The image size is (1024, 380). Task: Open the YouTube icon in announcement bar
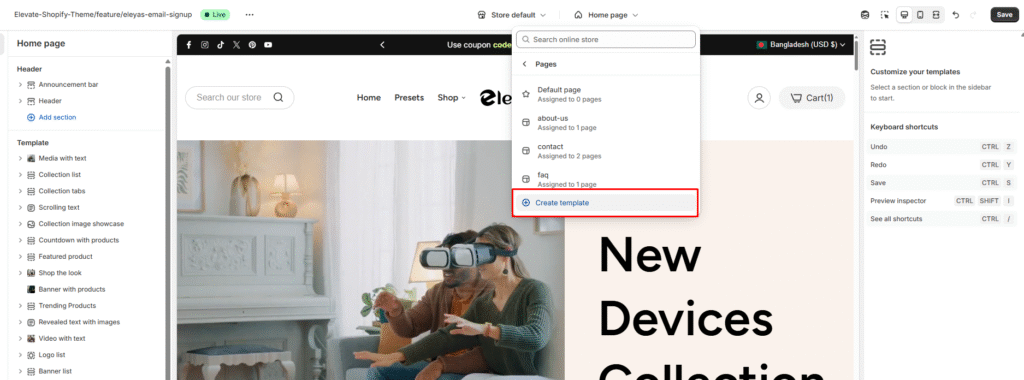click(268, 44)
